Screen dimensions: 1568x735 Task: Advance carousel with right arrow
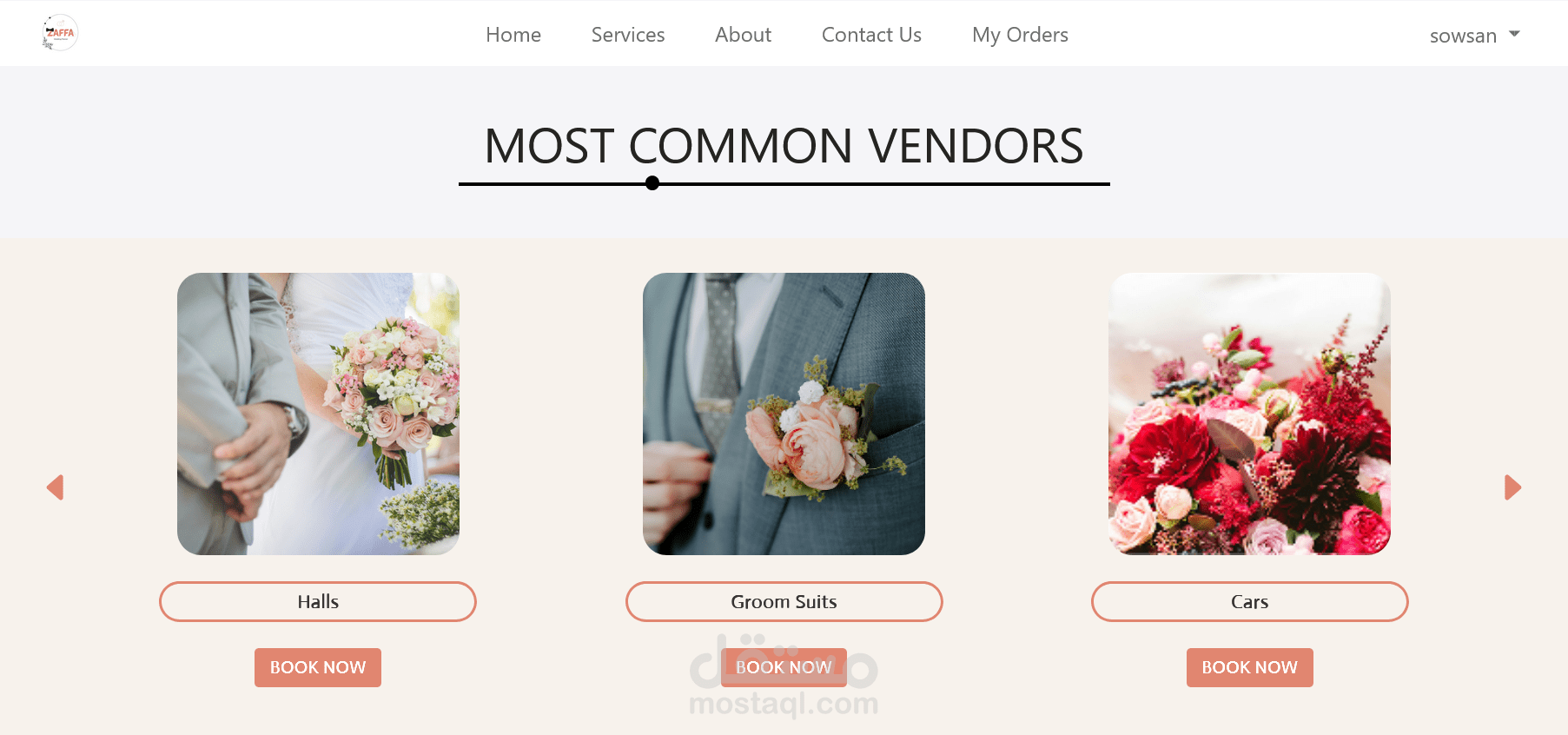click(x=1512, y=487)
